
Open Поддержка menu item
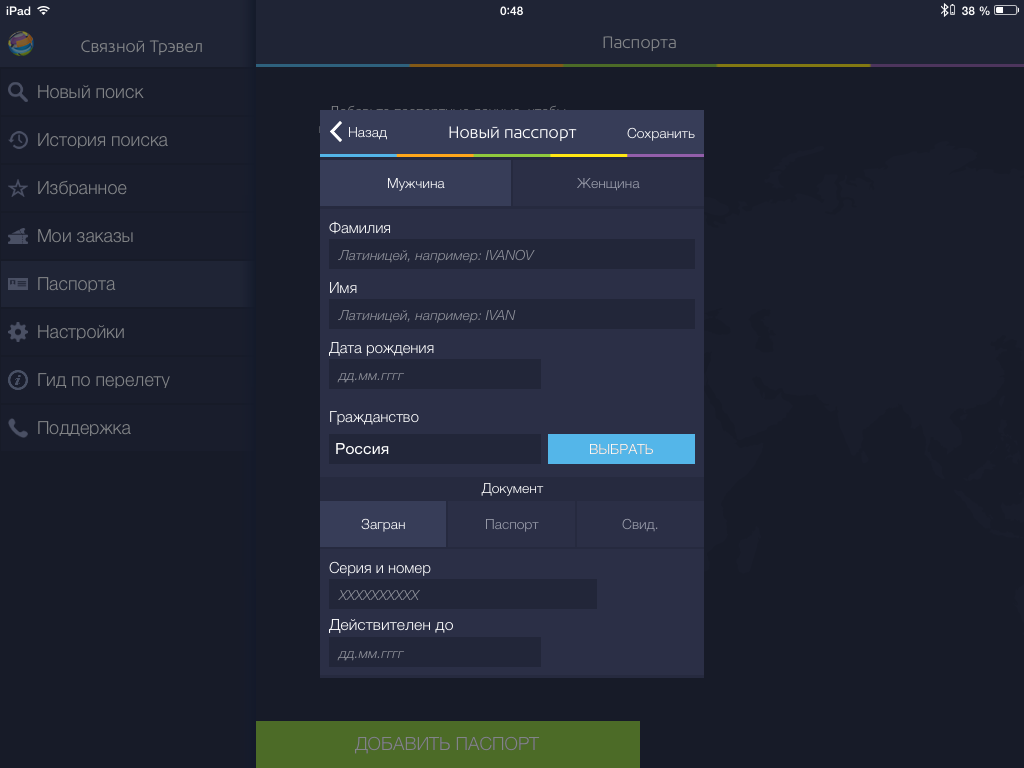[x=127, y=428]
